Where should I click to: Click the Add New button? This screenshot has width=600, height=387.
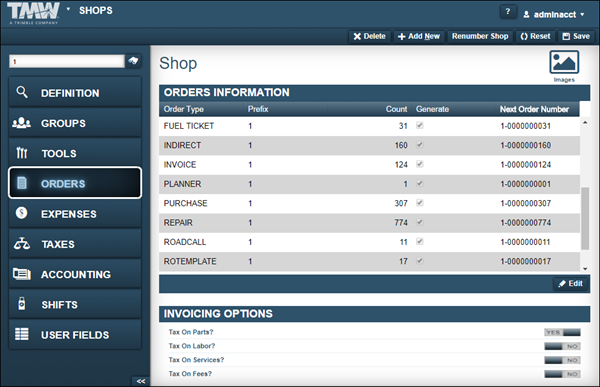[419, 36]
